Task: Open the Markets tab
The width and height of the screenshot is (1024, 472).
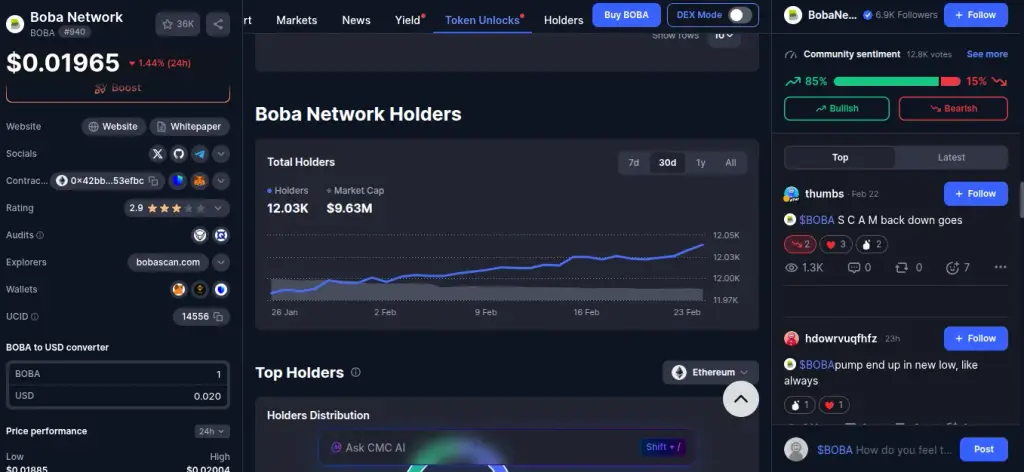Action: [x=296, y=20]
